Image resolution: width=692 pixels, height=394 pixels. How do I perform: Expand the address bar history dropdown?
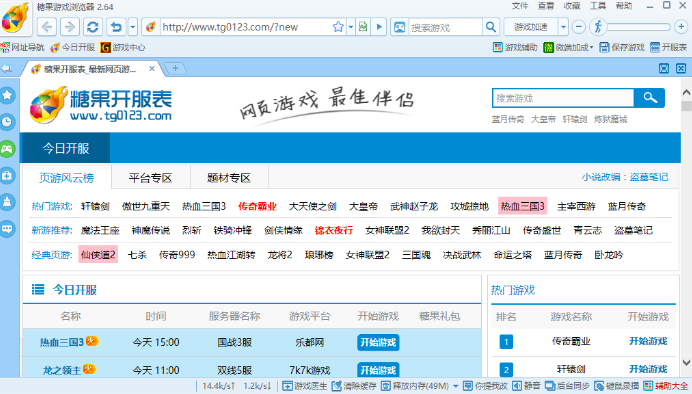351,27
